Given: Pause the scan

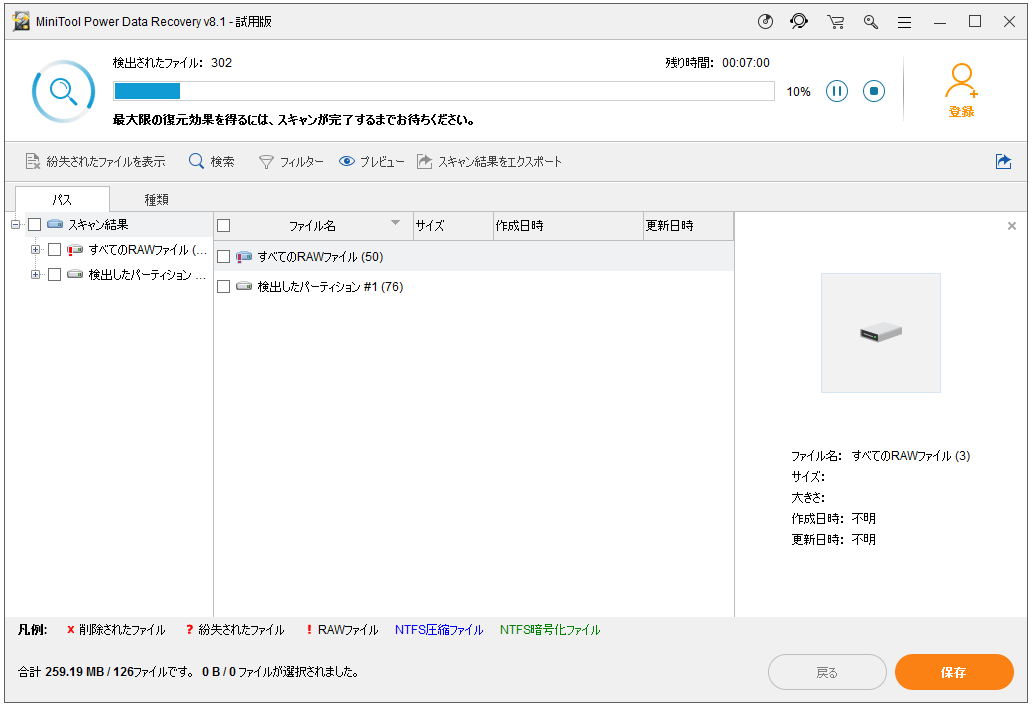Looking at the screenshot, I should 837,91.
